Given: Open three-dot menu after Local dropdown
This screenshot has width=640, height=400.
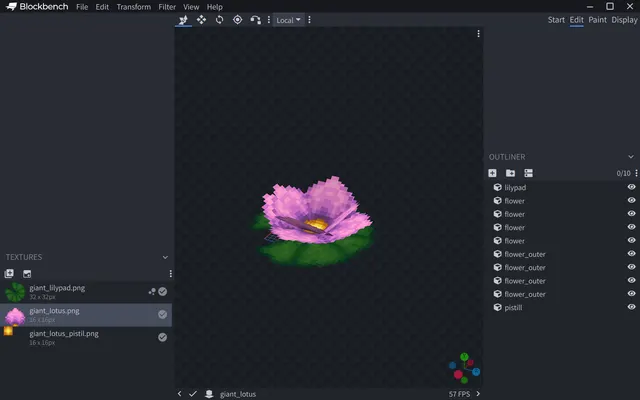Looking at the screenshot, I should tap(309, 20).
